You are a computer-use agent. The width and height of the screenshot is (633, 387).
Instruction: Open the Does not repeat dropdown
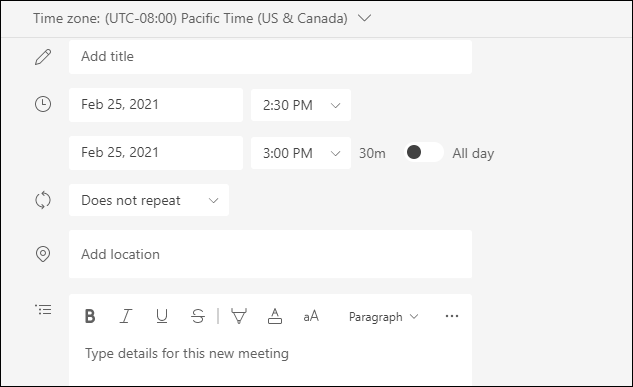point(149,200)
